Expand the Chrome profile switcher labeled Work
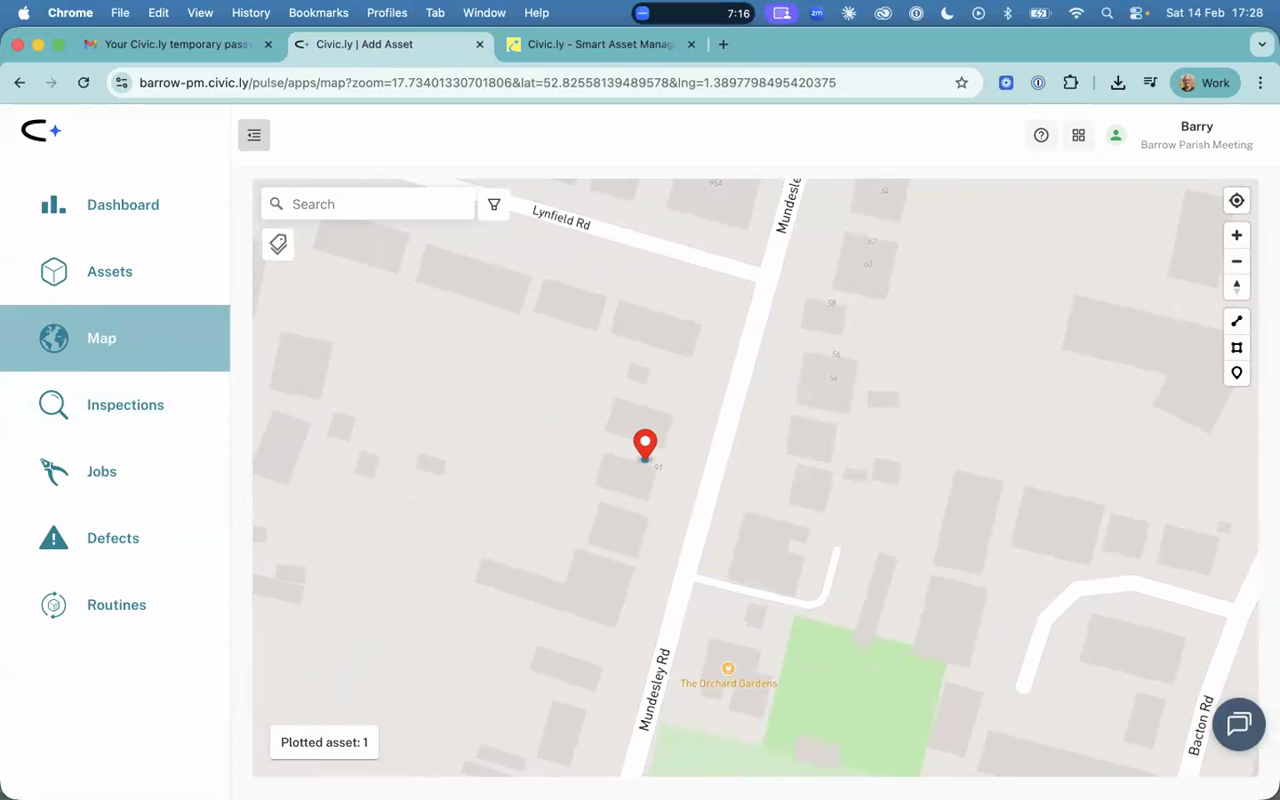Image resolution: width=1280 pixels, height=800 pixels. pyautogui.click(x=1204, y=83)
